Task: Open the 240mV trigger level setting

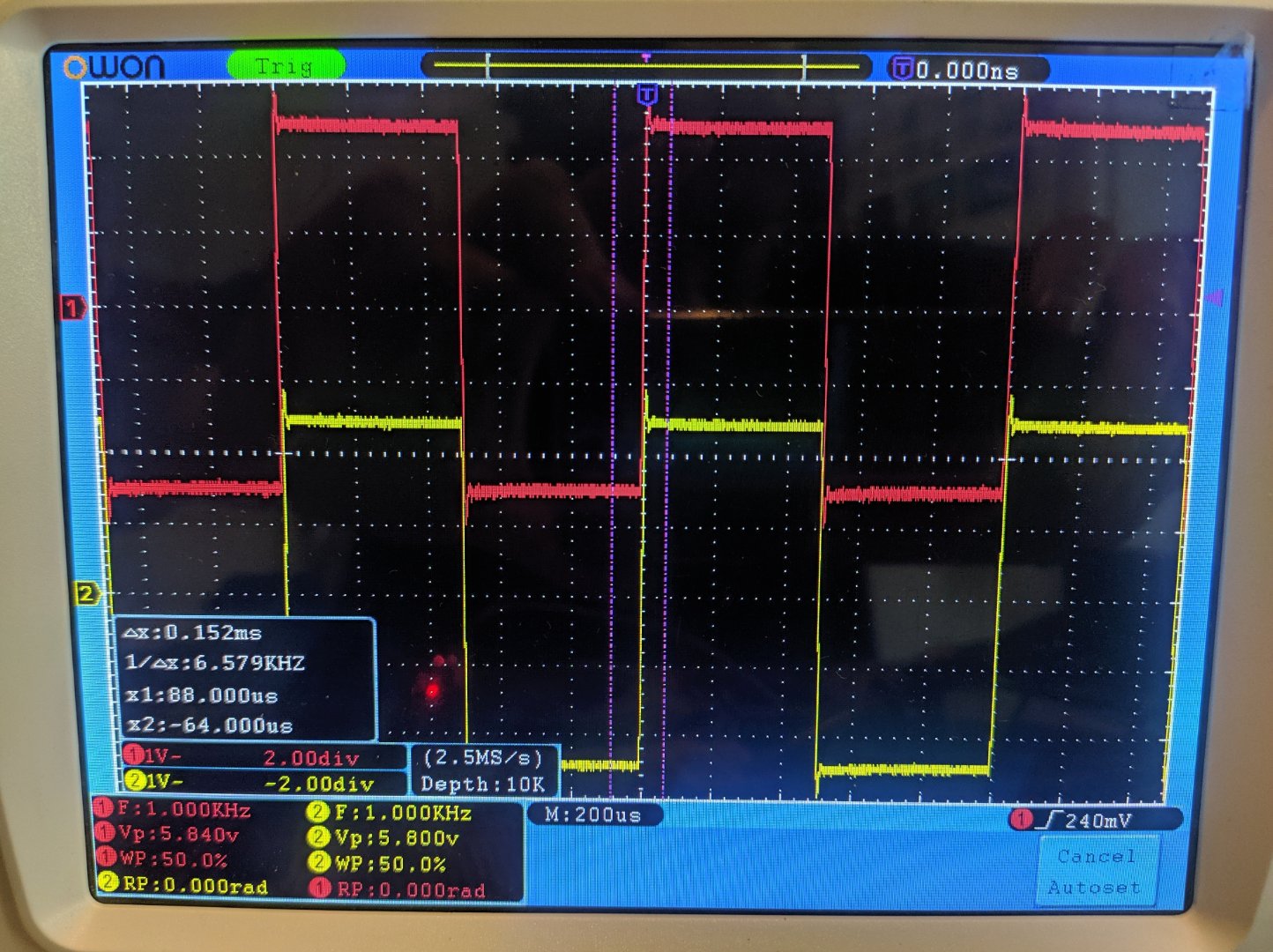Action: click(1098, 821)
